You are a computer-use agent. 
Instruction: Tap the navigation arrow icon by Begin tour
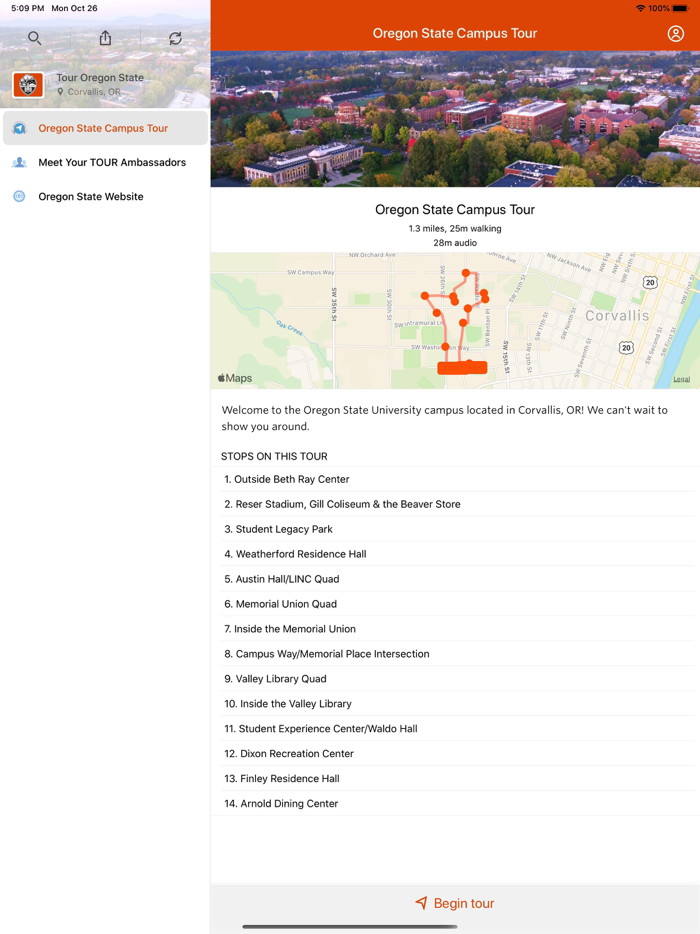[421, 903]
